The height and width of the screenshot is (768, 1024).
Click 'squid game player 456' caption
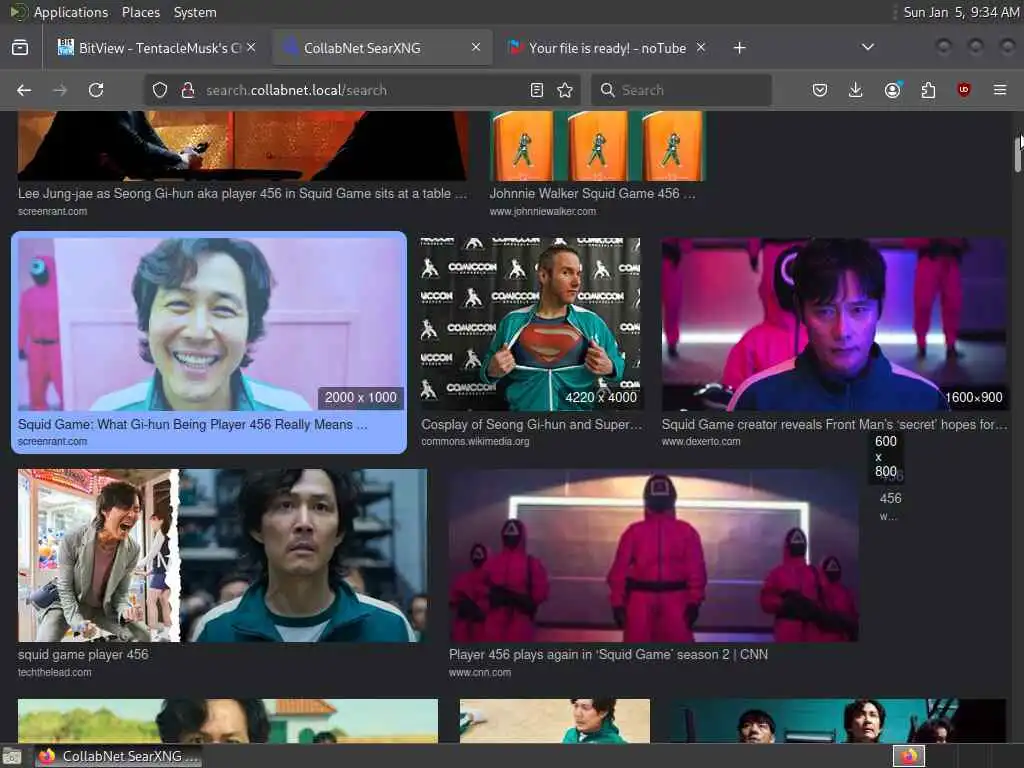83,654
